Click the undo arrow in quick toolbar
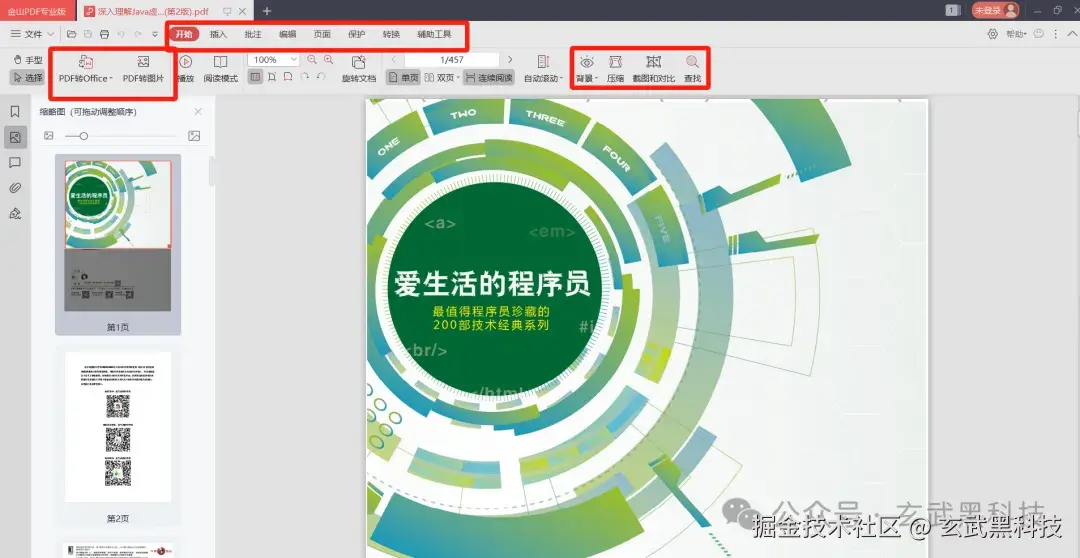Screen dimensions: 1080x558 coord(121,34)
